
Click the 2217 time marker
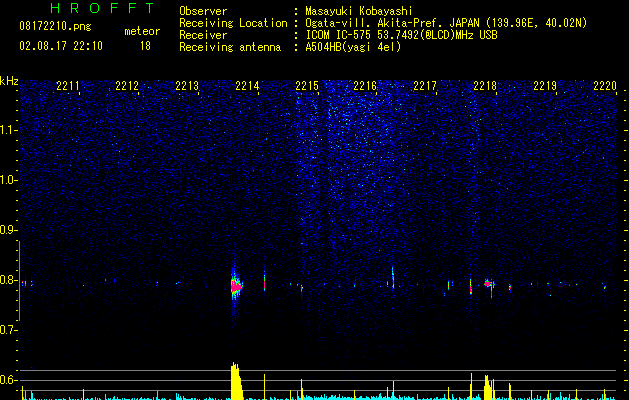[x=425, y=86]
